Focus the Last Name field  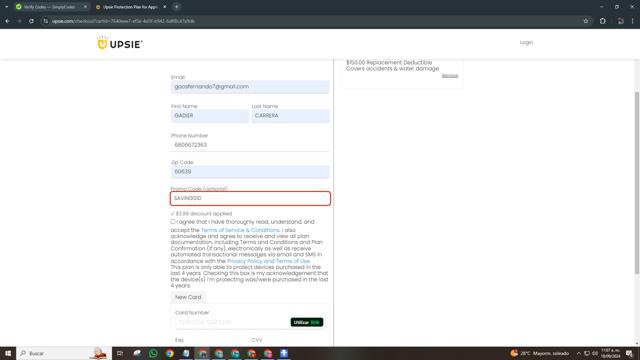pos(290,116)
